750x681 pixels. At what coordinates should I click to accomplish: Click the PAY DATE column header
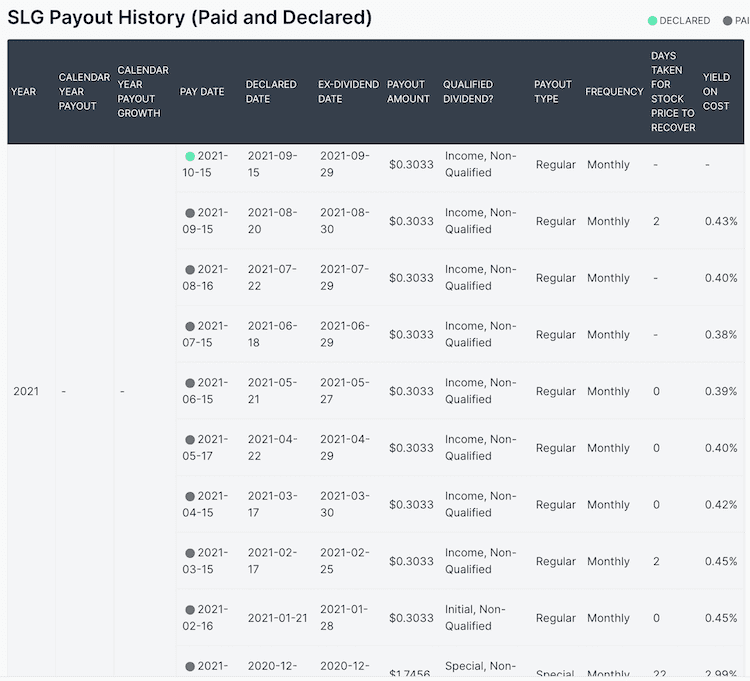point(202,91)
